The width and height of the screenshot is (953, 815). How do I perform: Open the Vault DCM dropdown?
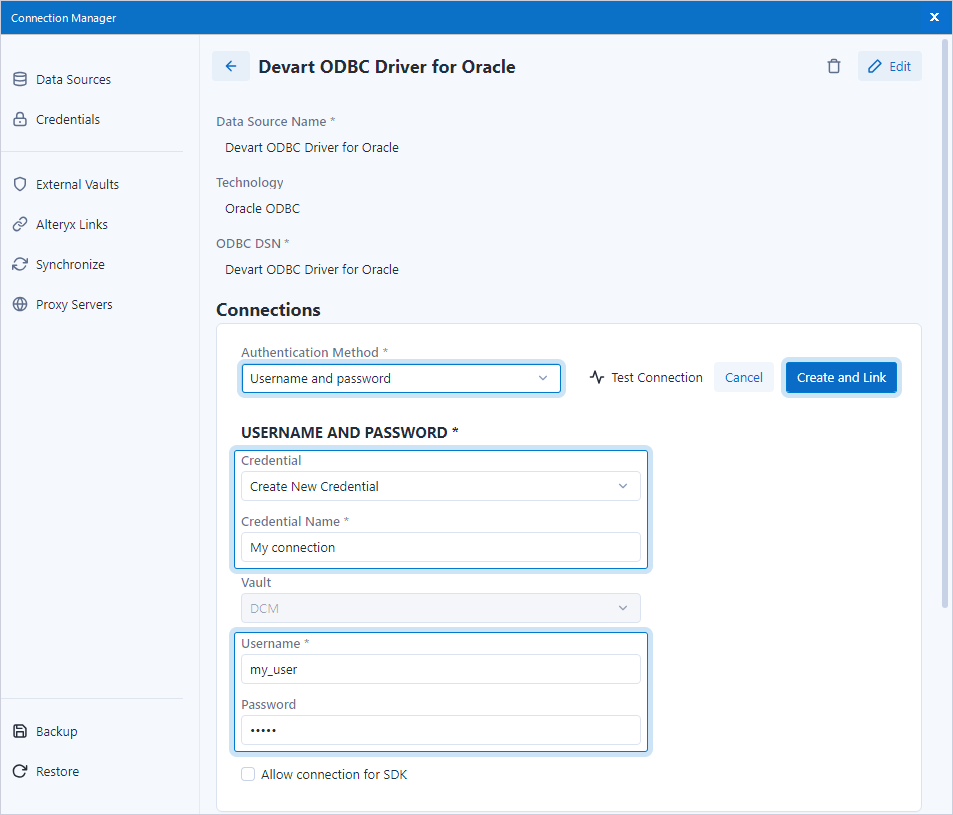[x=440, y=608]
